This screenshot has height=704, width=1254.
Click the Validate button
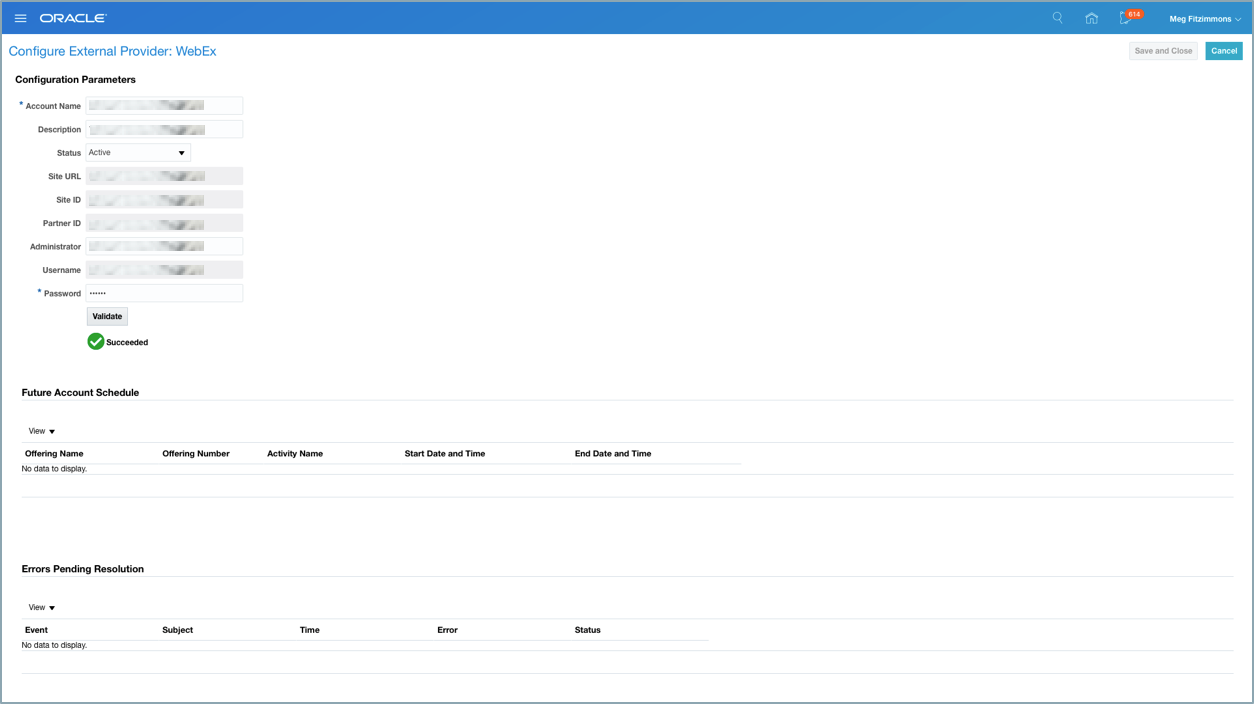click(107, 316)
